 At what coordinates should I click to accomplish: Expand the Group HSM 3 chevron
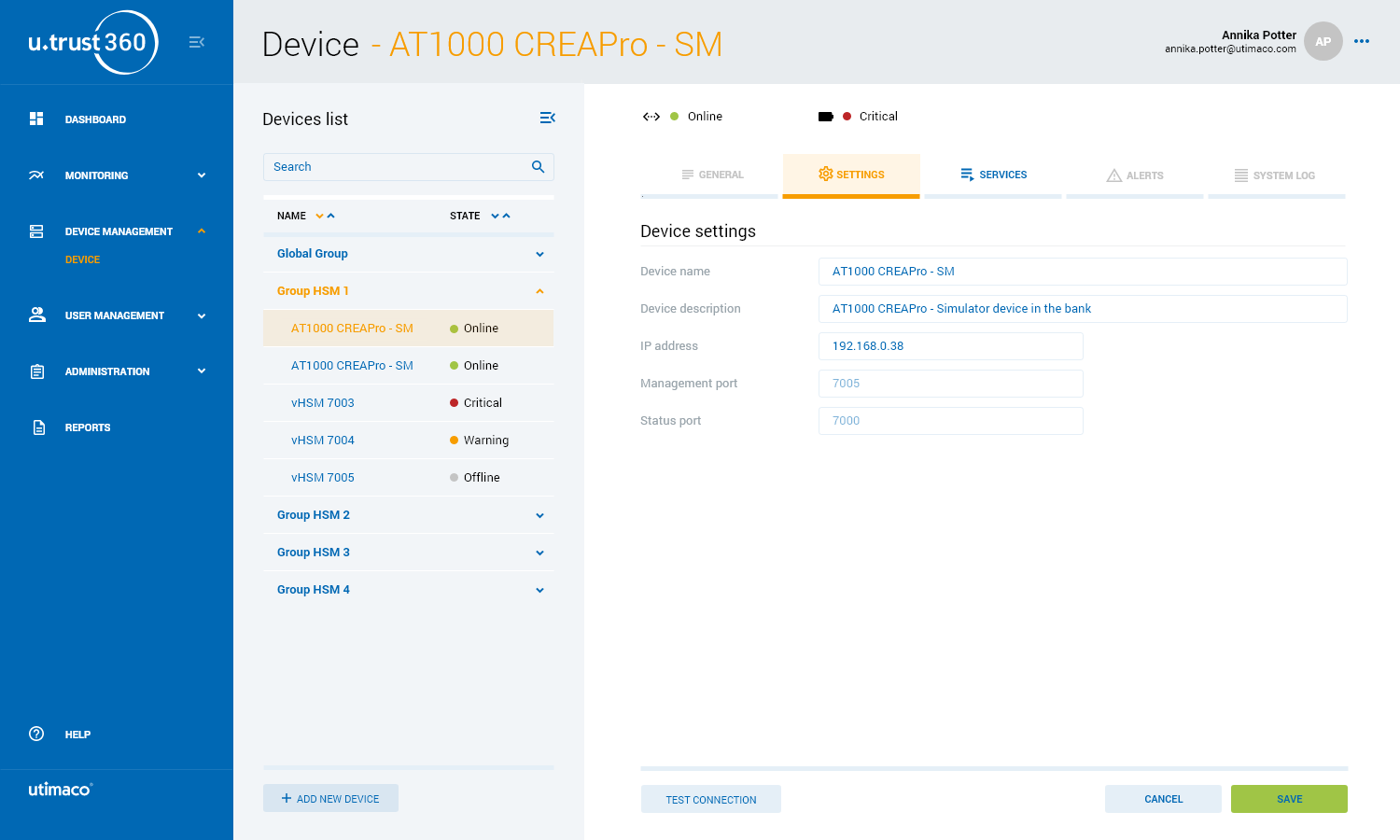point(539,553)
